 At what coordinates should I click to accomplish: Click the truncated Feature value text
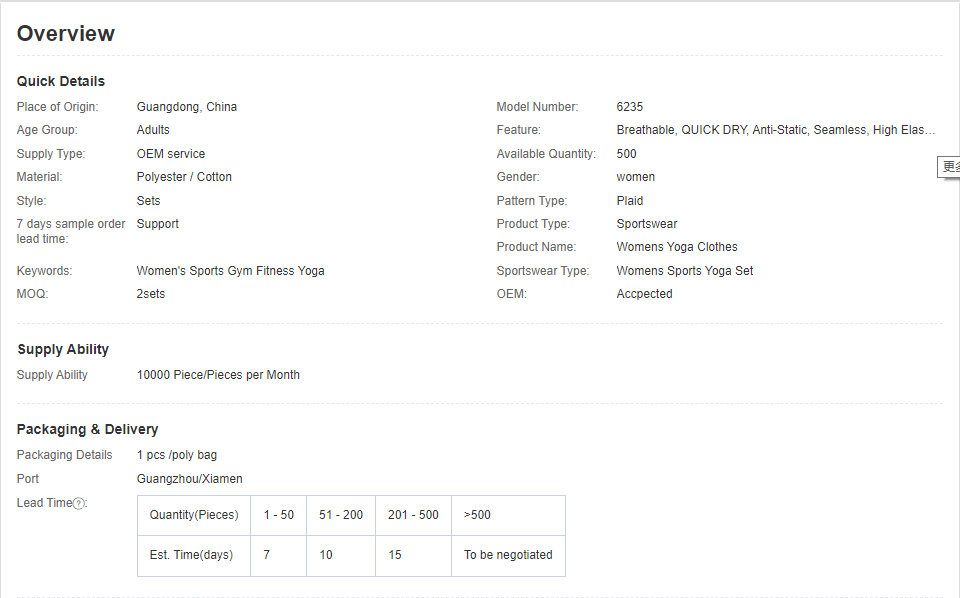775,130
